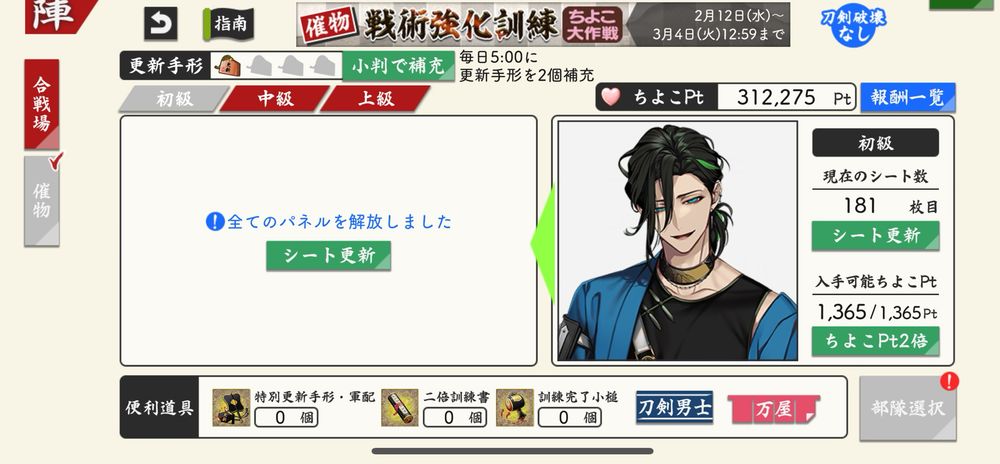Open the 合戦場 side tab
Screen dimensions: 1000x464
click(x=42, y=105)
